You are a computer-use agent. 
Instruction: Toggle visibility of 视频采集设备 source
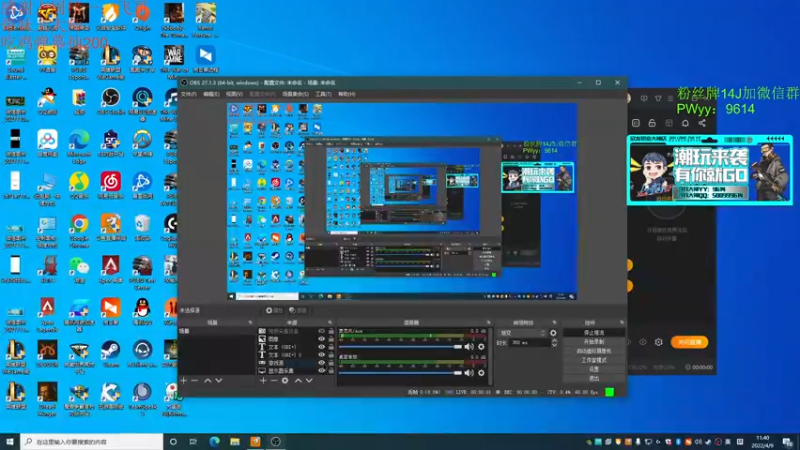point(321,332)
